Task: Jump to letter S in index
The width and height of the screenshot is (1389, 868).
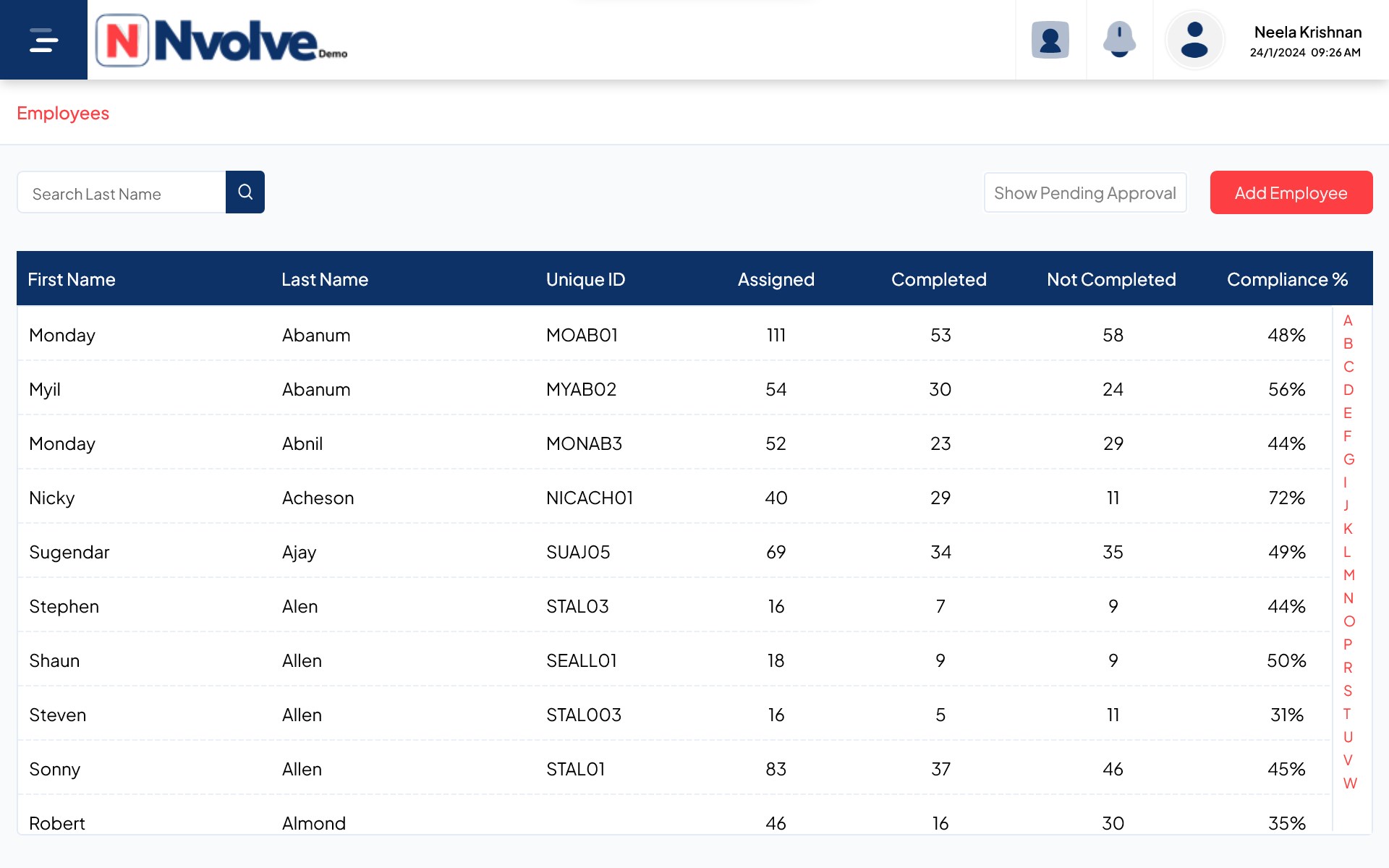Action: (x=1348, y=691)
